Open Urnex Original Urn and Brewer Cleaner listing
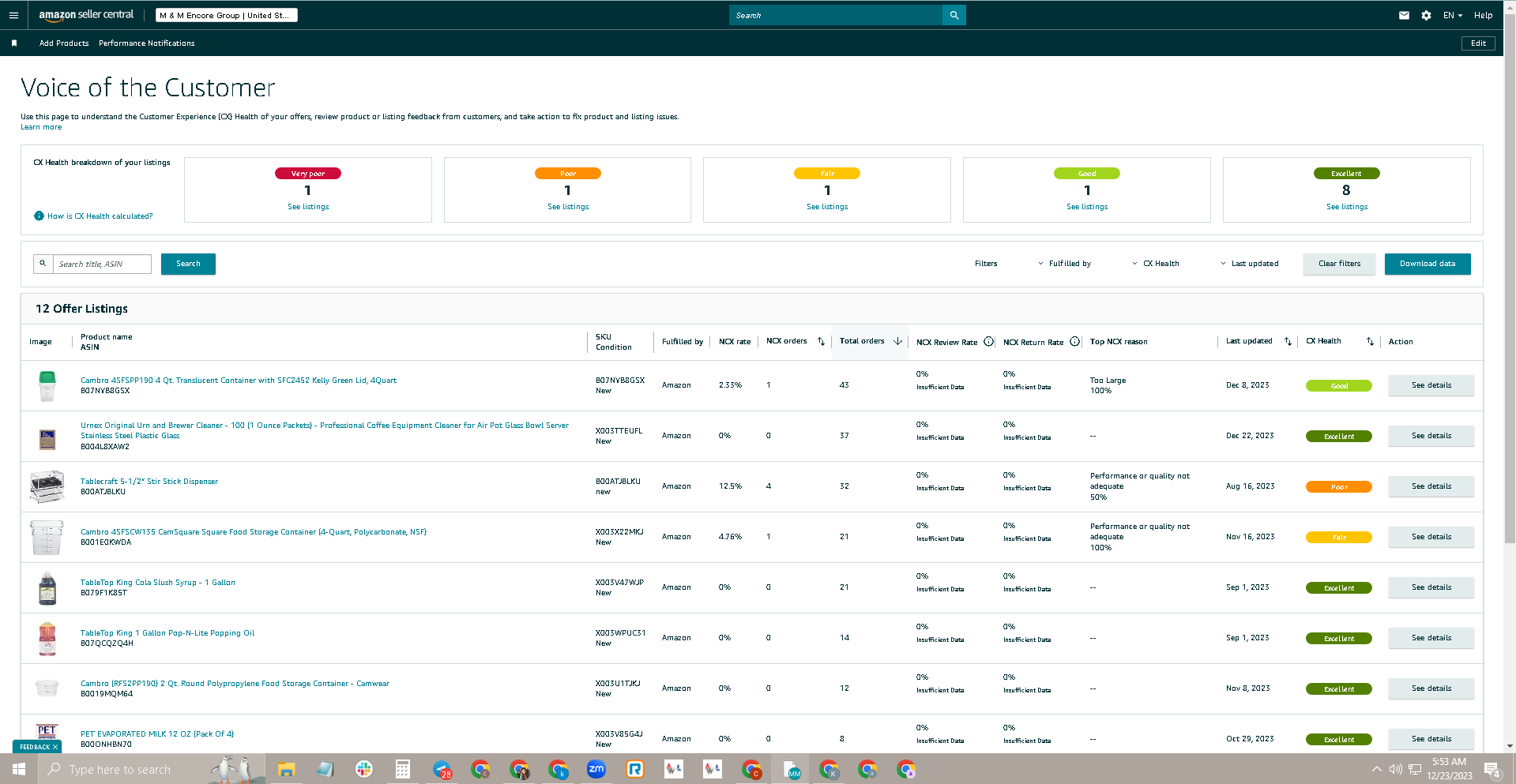The width and height of the screenshot is (1516, 784). click(325, 430)
